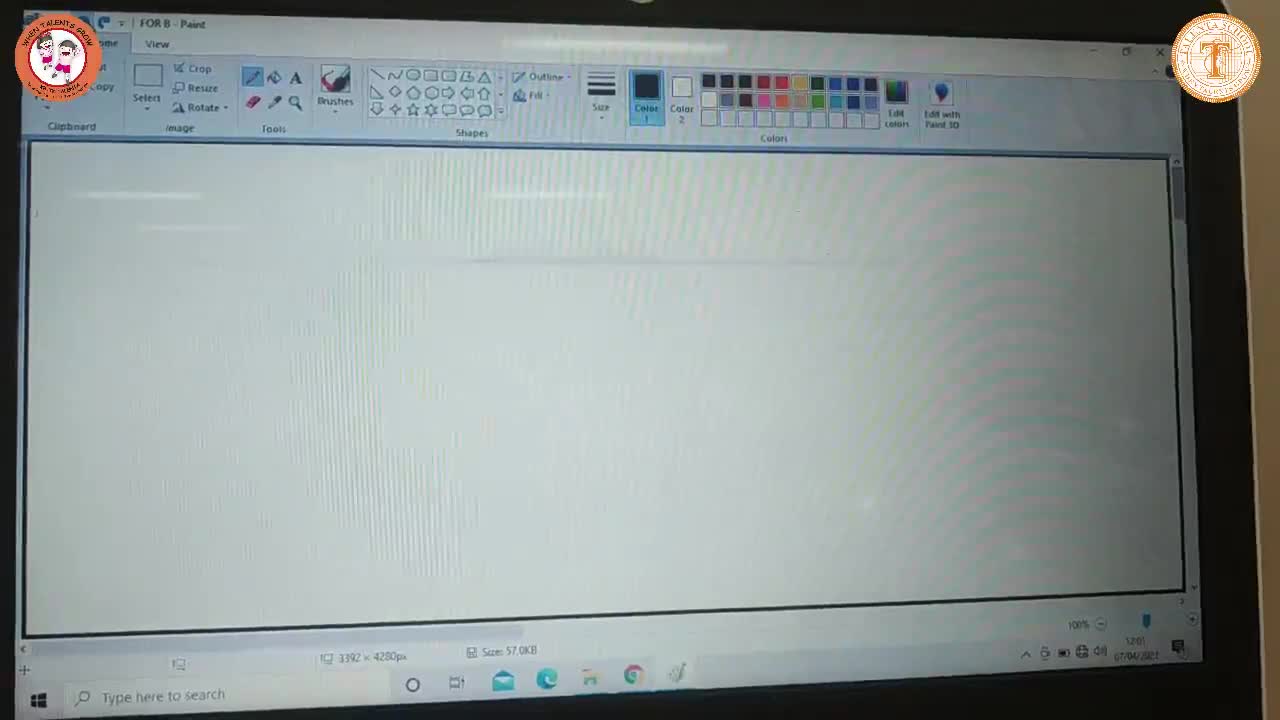Choose the Right arrow shape
Screen dimensions: 1280x720
point(449,93)
